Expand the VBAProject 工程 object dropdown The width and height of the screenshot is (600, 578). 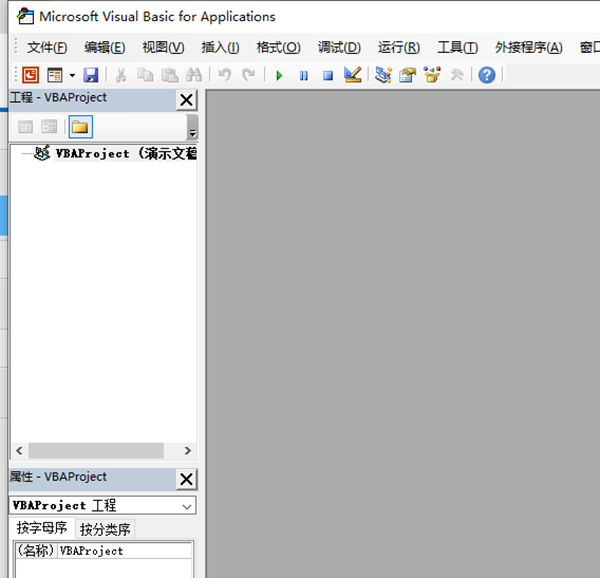tap(188, 506)
